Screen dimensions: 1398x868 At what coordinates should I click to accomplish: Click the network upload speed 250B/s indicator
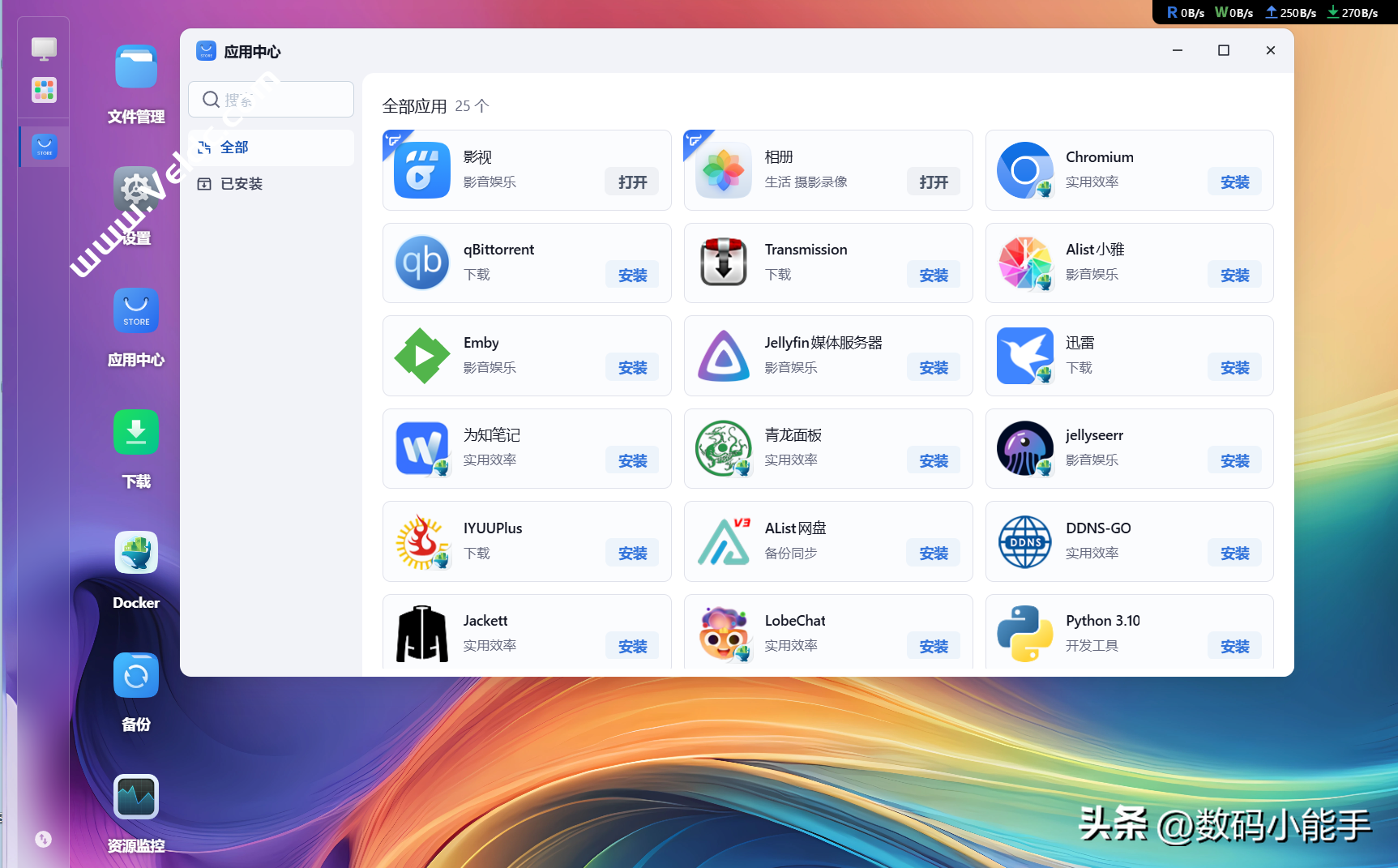click(1291, 12)
